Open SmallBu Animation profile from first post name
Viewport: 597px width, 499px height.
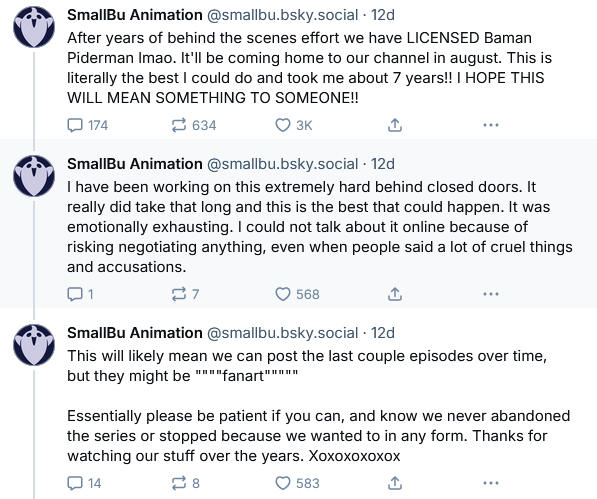(x=135, y=15)
